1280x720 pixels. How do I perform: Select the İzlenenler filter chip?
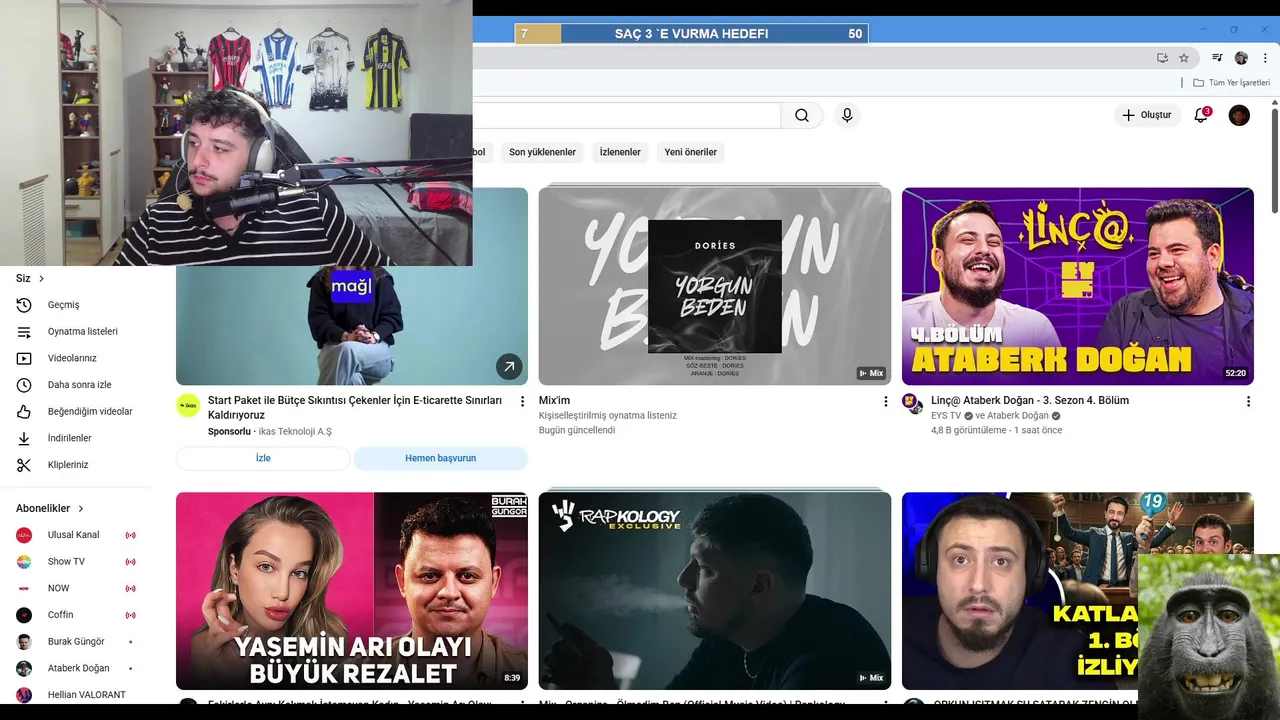click(x=620, y=152)
